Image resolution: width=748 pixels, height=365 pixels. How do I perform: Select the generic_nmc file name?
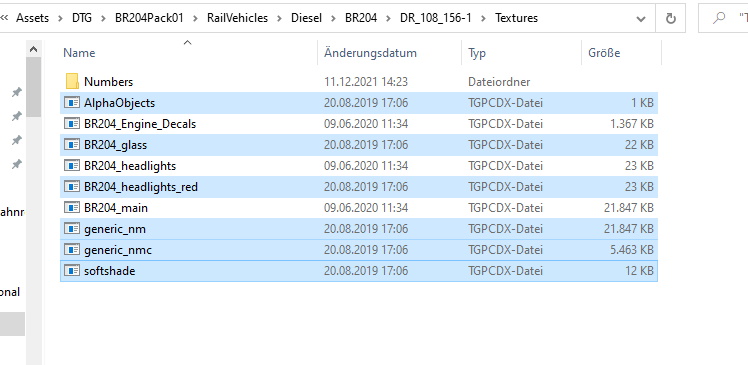pos(118,250)
